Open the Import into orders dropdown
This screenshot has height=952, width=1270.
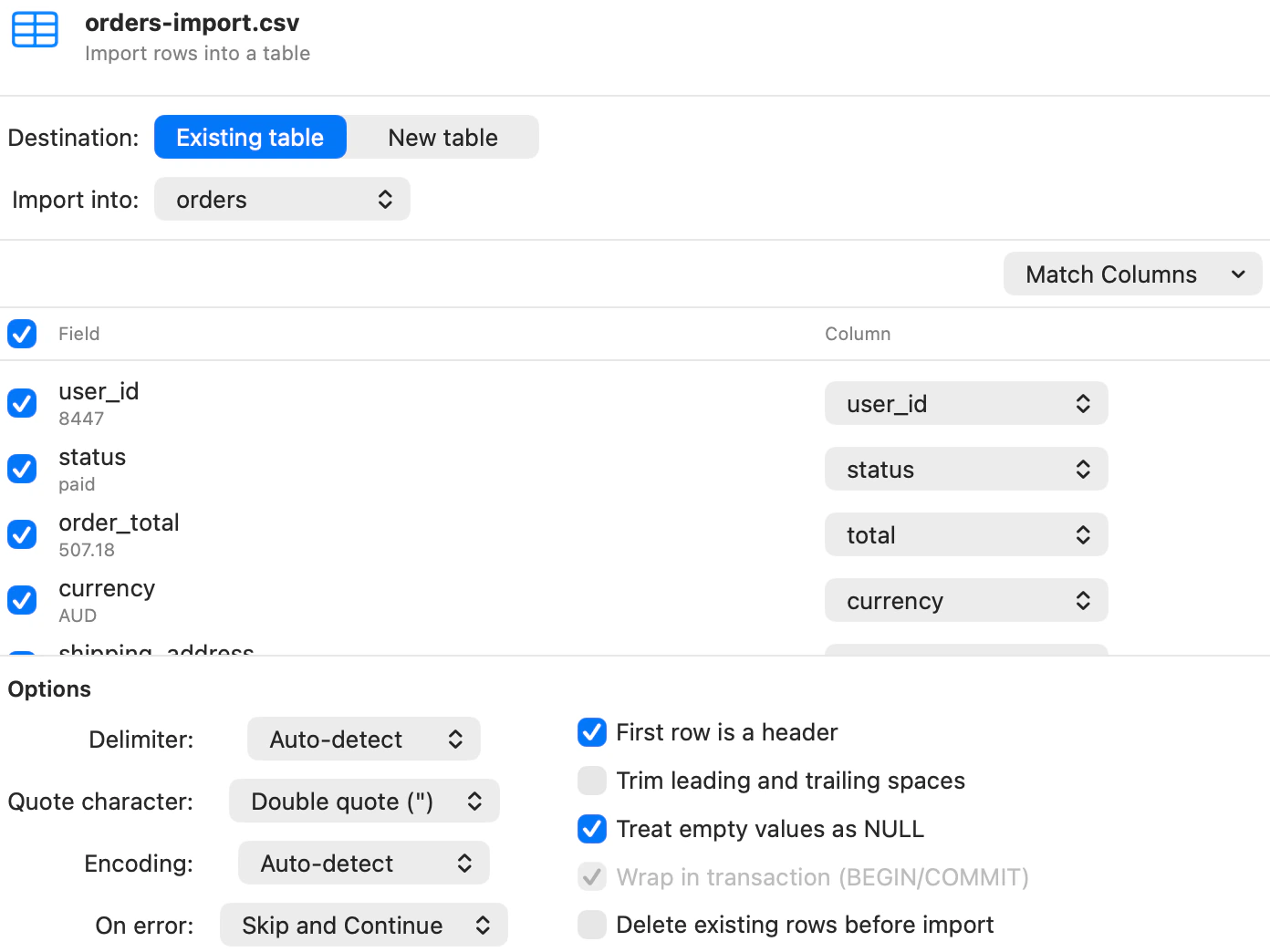[x=282, y=199]
